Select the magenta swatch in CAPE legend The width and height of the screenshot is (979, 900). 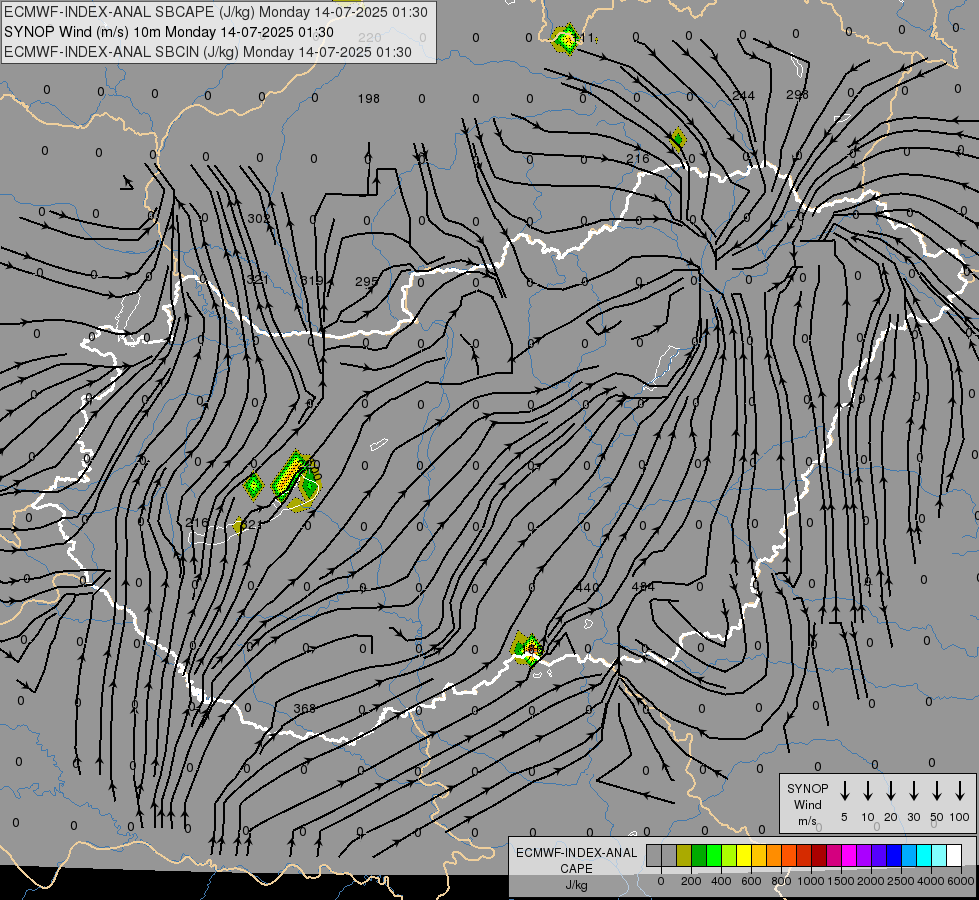849,856
